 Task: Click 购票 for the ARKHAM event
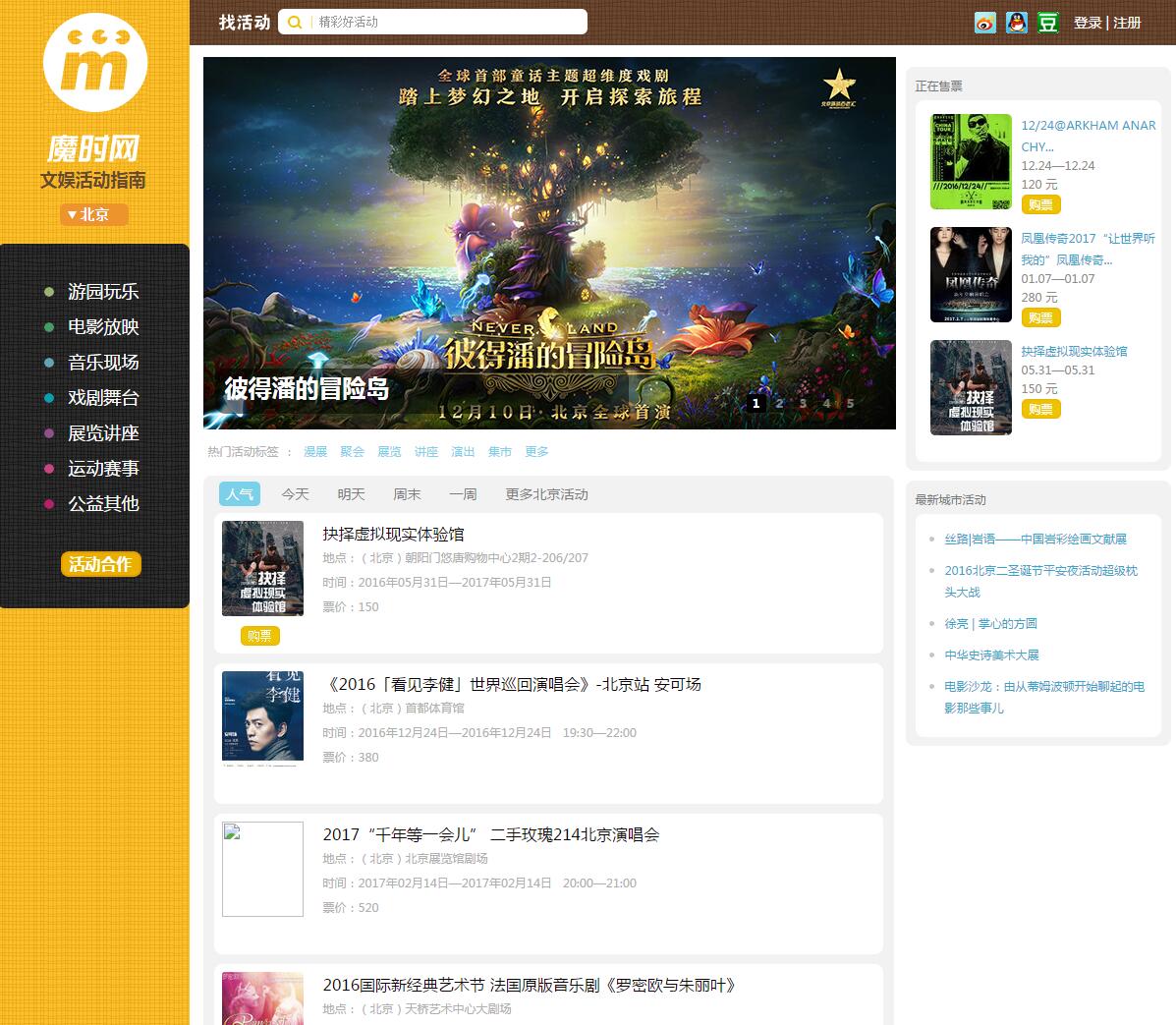pos(1040,204)
